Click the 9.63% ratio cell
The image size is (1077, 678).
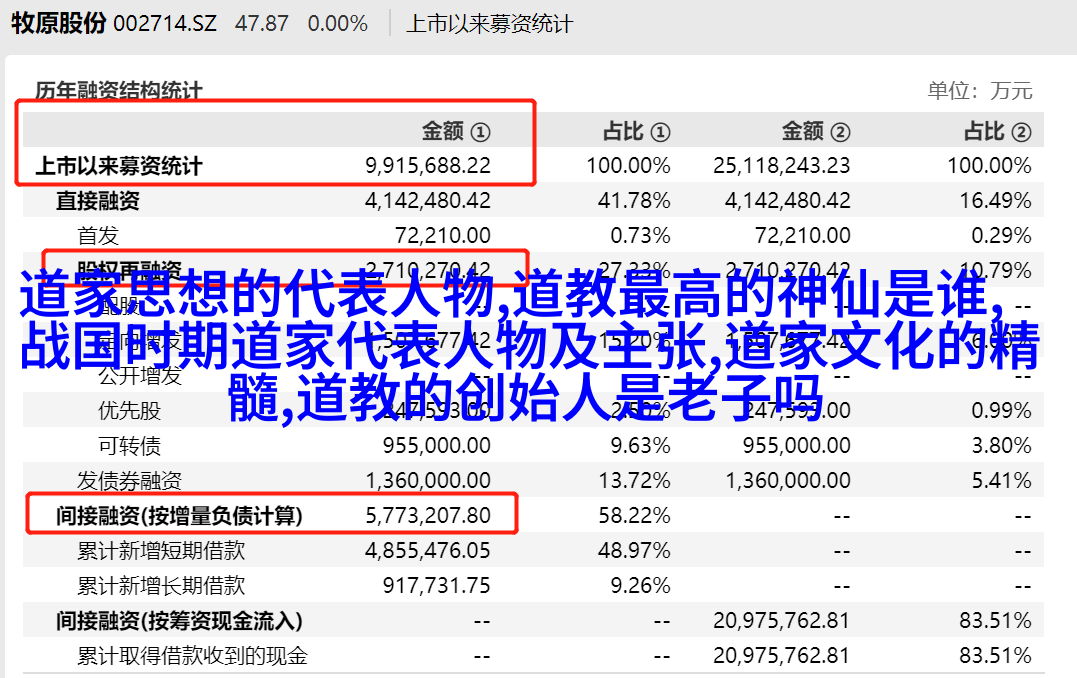pyautogui.click(x=640, y=446)
